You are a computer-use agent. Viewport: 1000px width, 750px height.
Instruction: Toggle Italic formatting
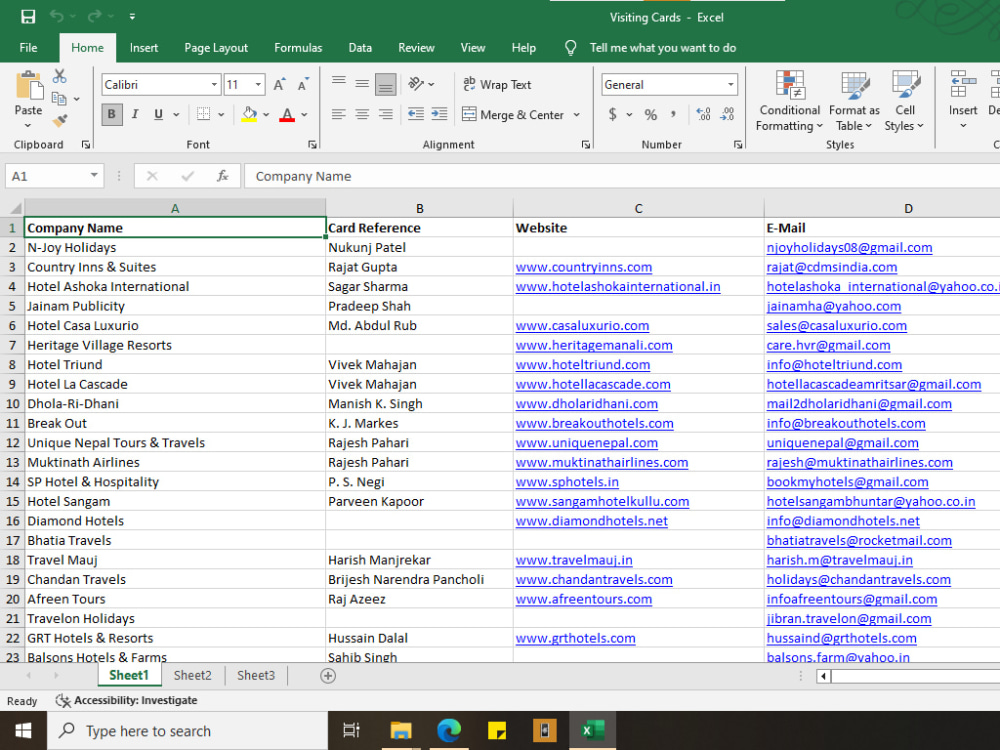(x=135, y=114)
